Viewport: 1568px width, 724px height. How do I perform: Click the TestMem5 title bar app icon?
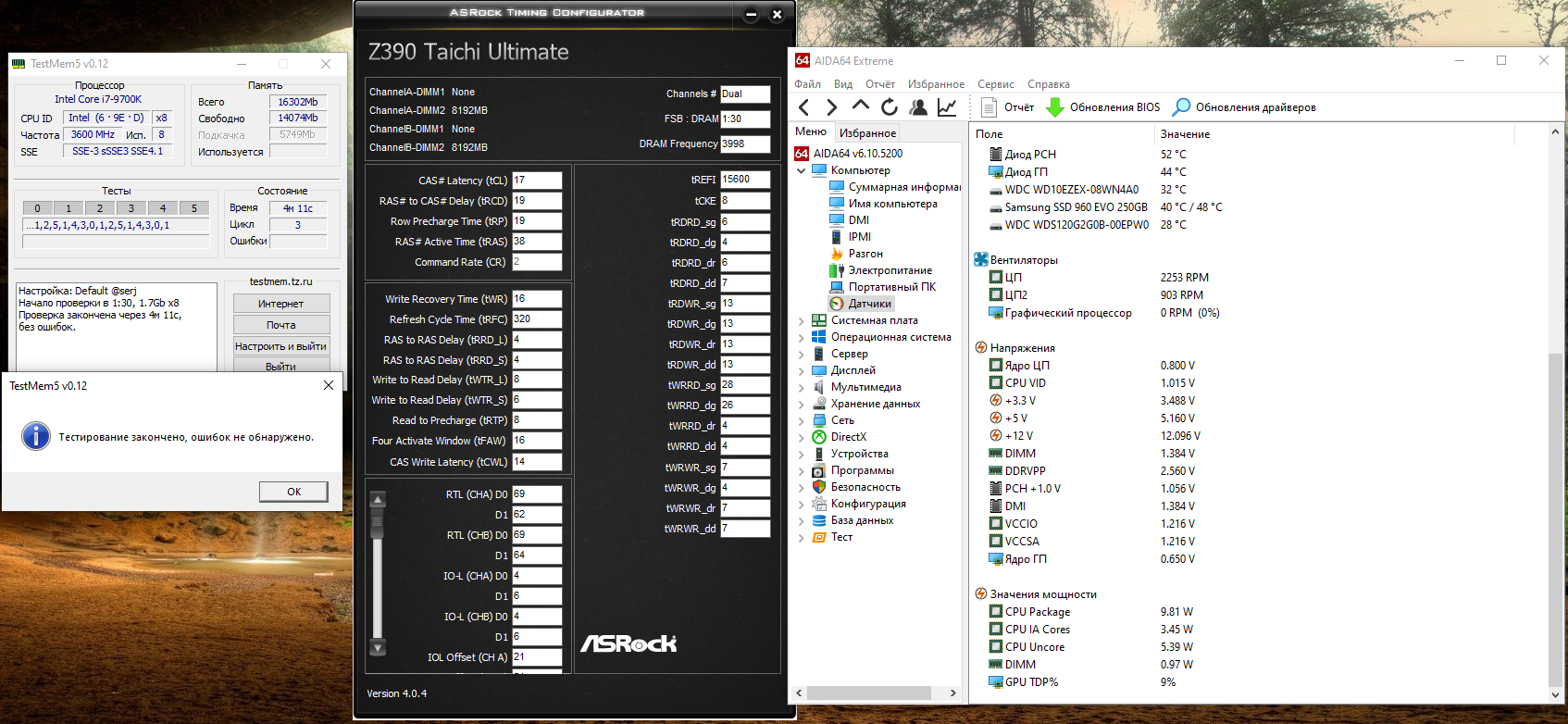(x=19, y=64)
